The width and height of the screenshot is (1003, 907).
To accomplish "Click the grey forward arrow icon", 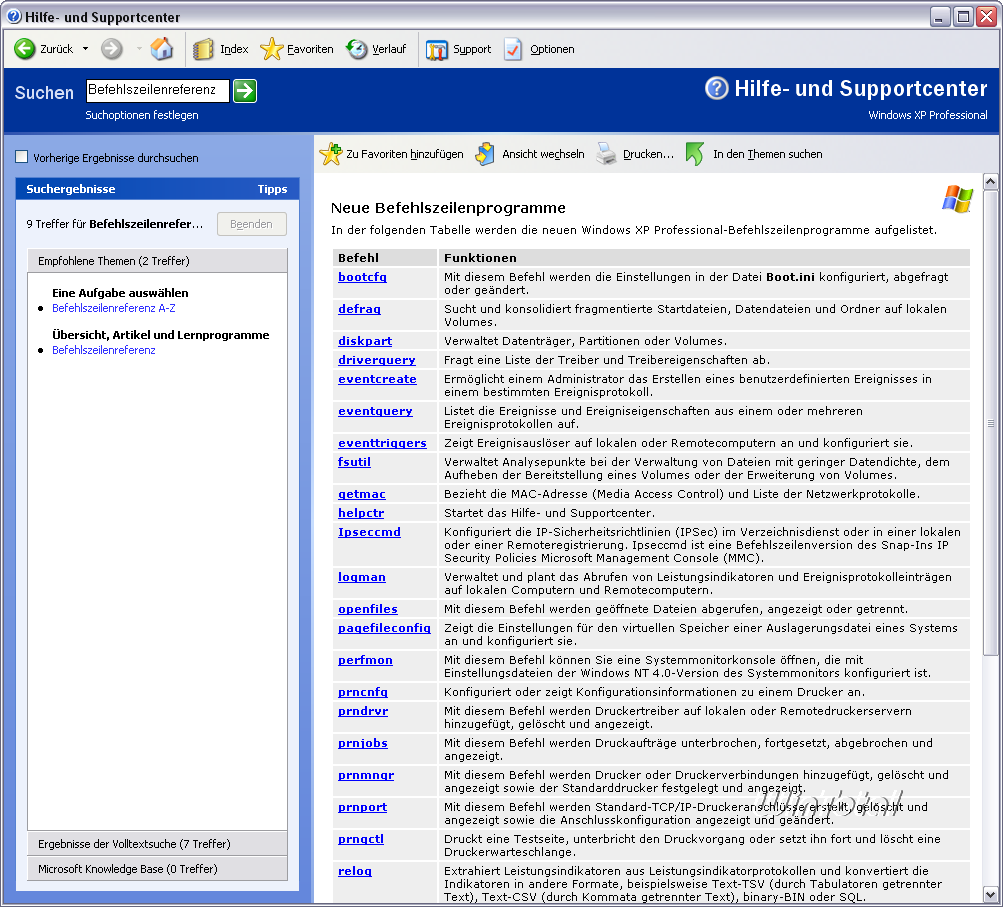I will (111, 49).
